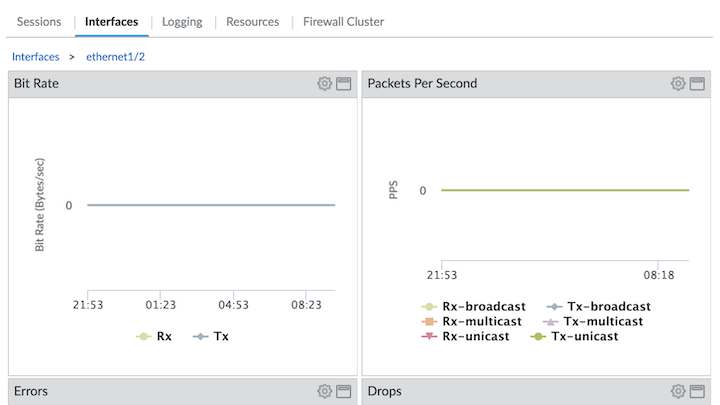Maximize the Packets Per Second panel
The image size is (720, 405).
[x=698, y=84]
